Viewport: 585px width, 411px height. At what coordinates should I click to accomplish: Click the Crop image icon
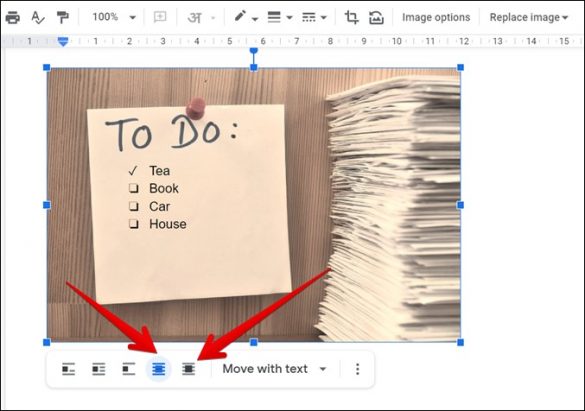351,17
